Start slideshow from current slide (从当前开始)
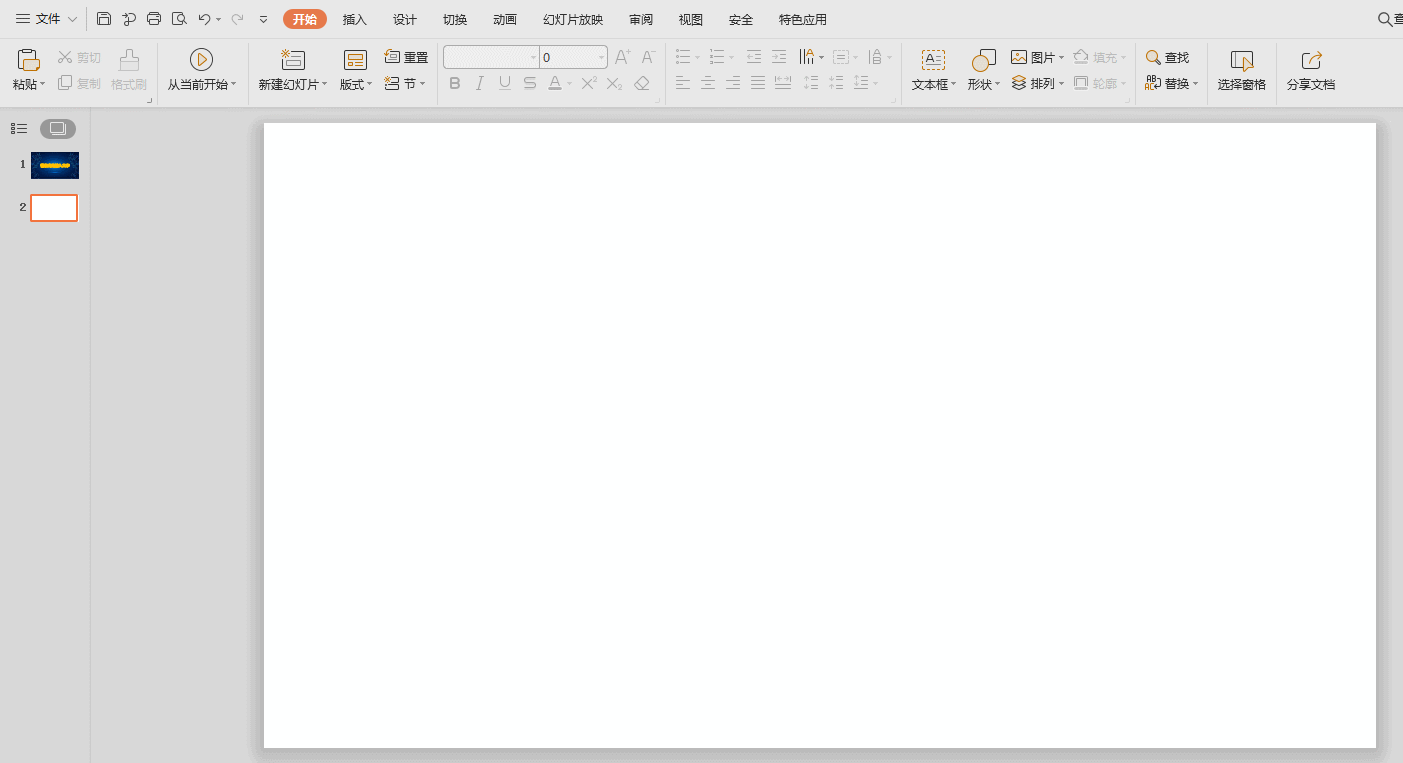This screenshot has height=763, width=1403. click(x=201, y=70)
